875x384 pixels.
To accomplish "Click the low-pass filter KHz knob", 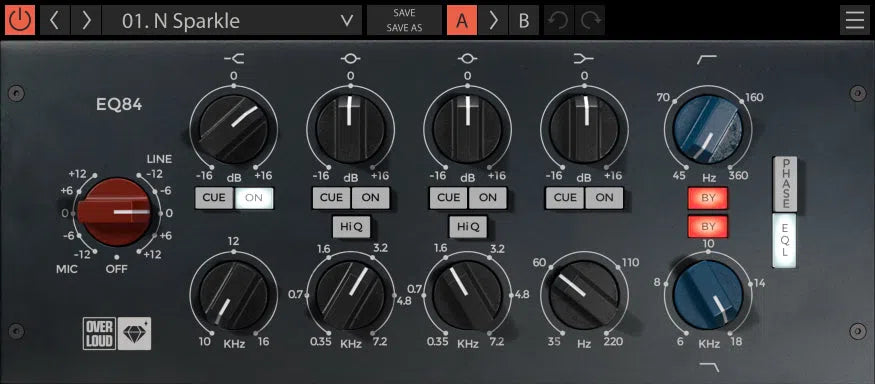I will click(x=708, y=295).
